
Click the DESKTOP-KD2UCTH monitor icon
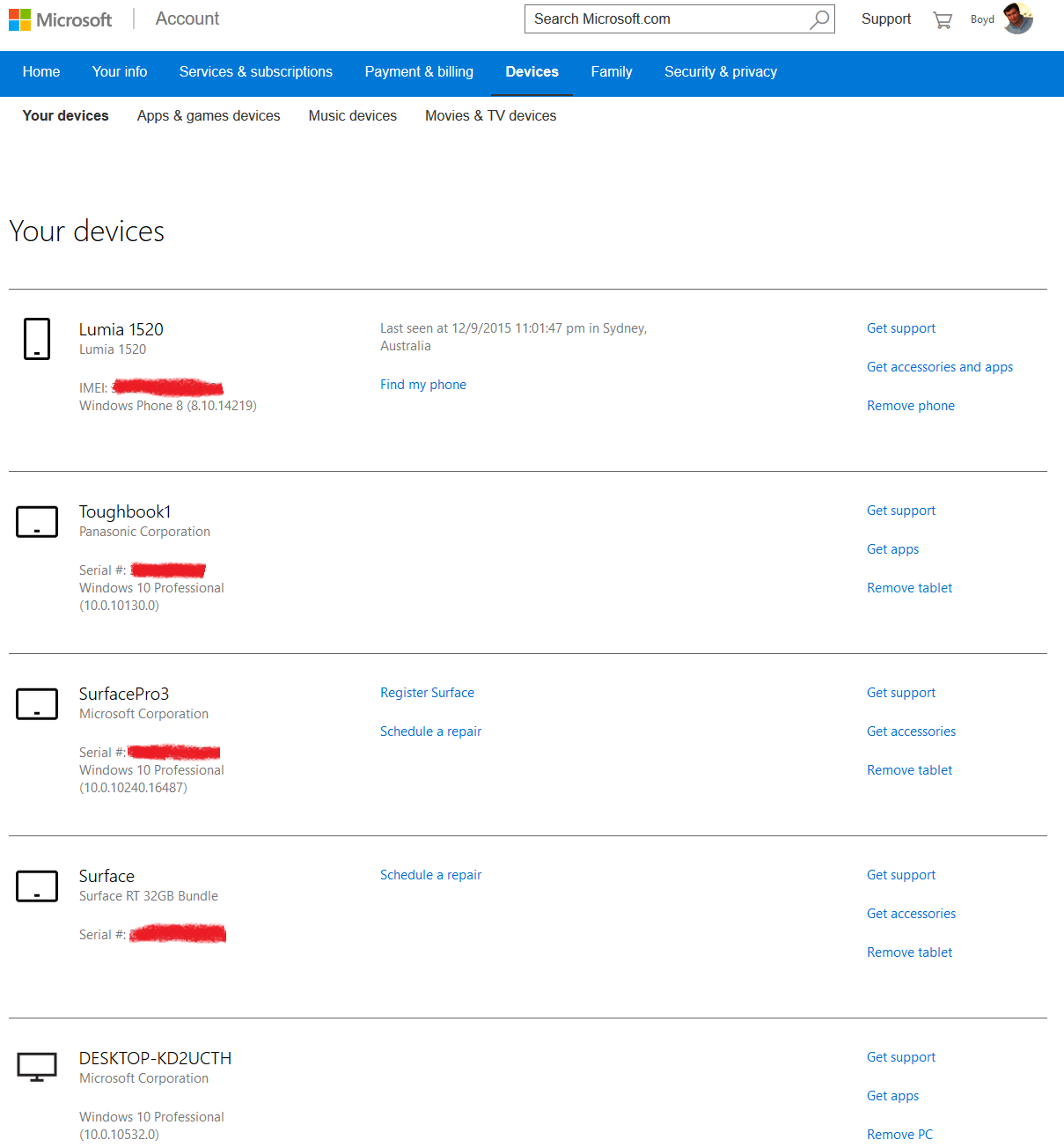tap(37, 1067)
